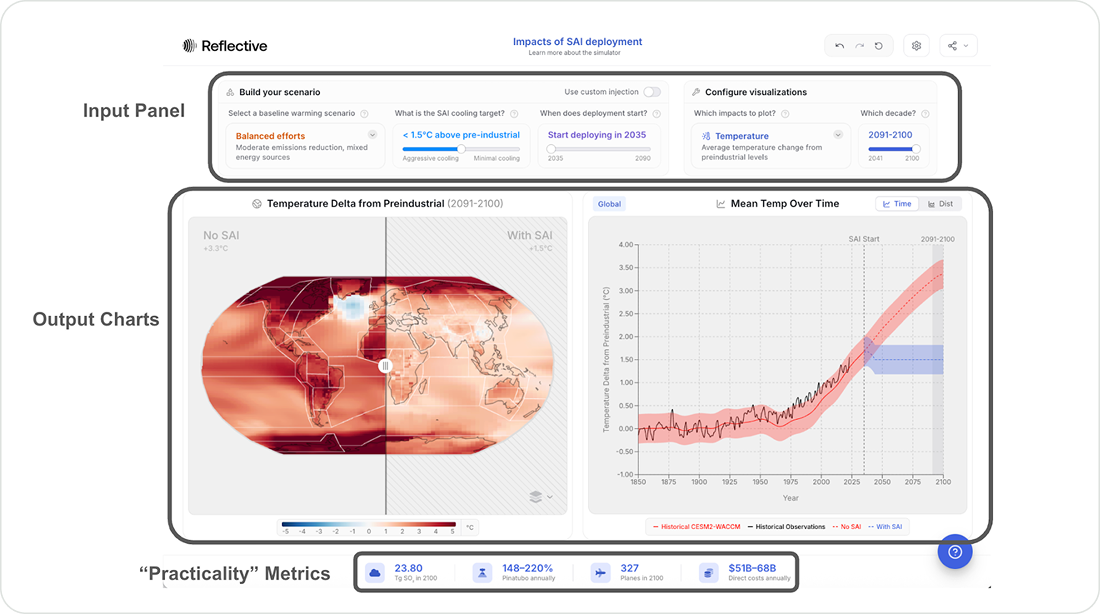This screenshot has height=614, width=1100.
Task: Click the map comparison divider handle
Action: tap(385, 367)
